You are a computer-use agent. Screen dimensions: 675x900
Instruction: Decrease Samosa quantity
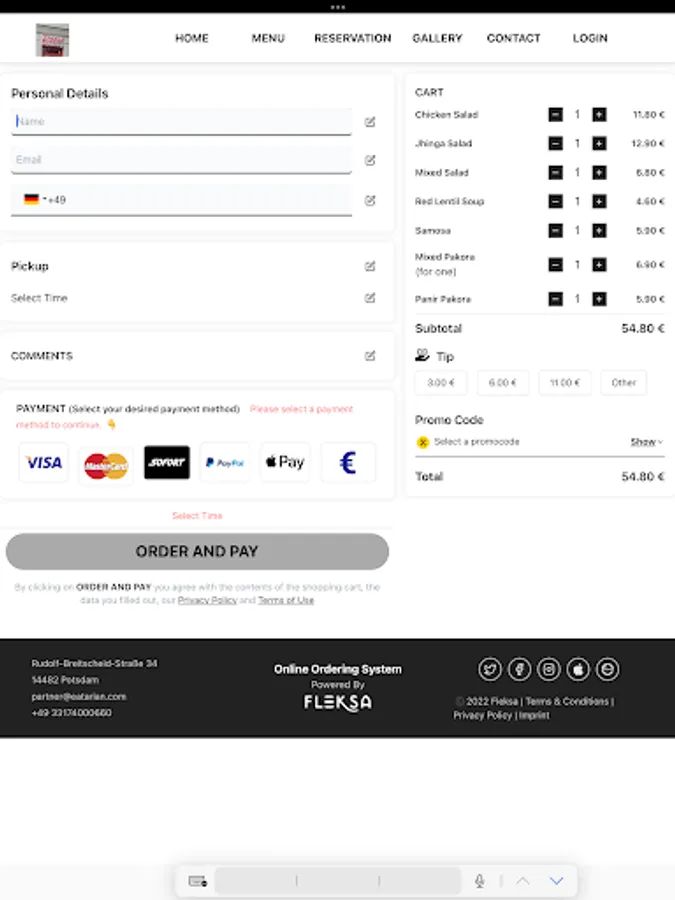(x=555, y=231)
